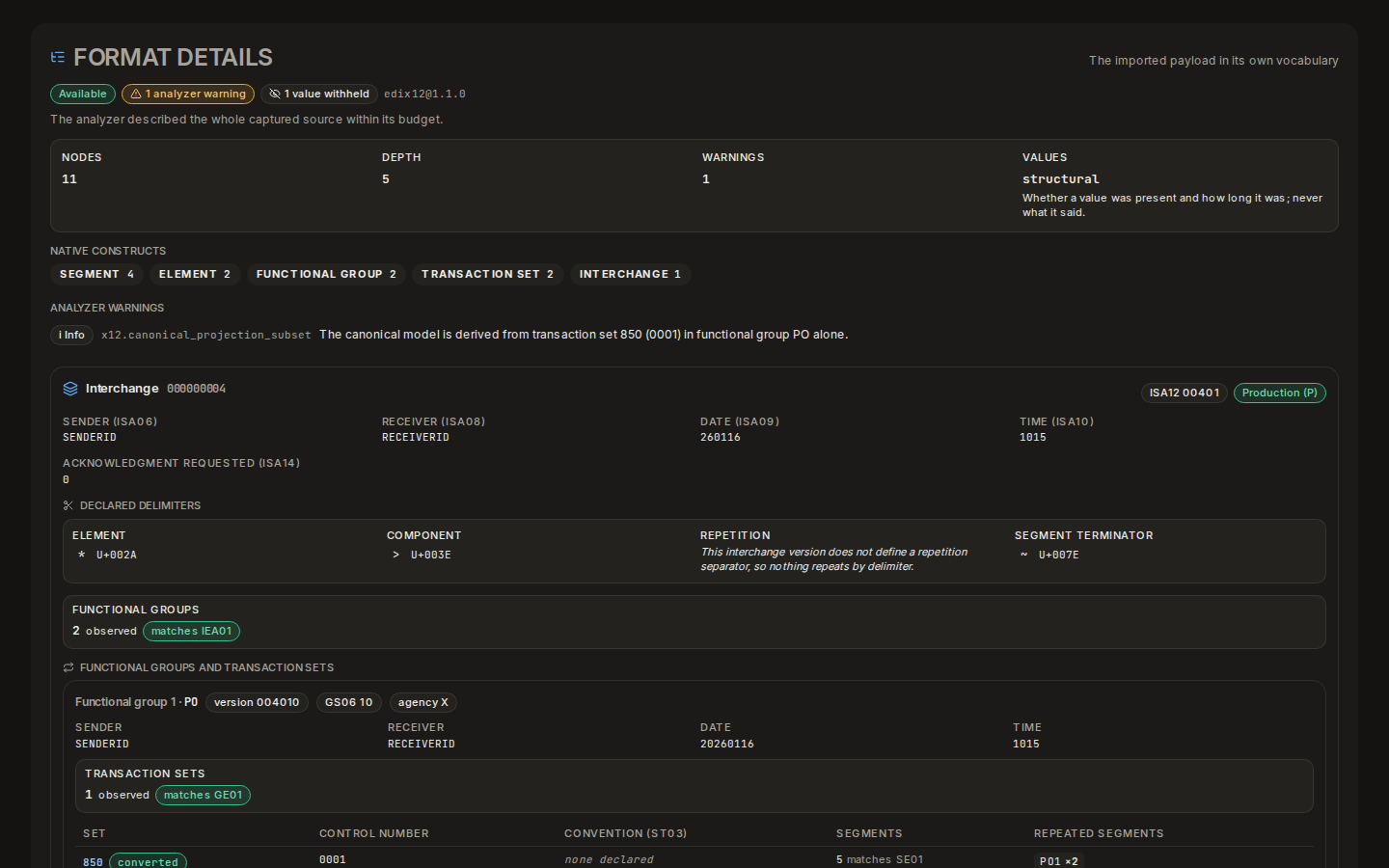Click the U+003E component delimiter value
The image size is (1389, 868).
point(431,556)
